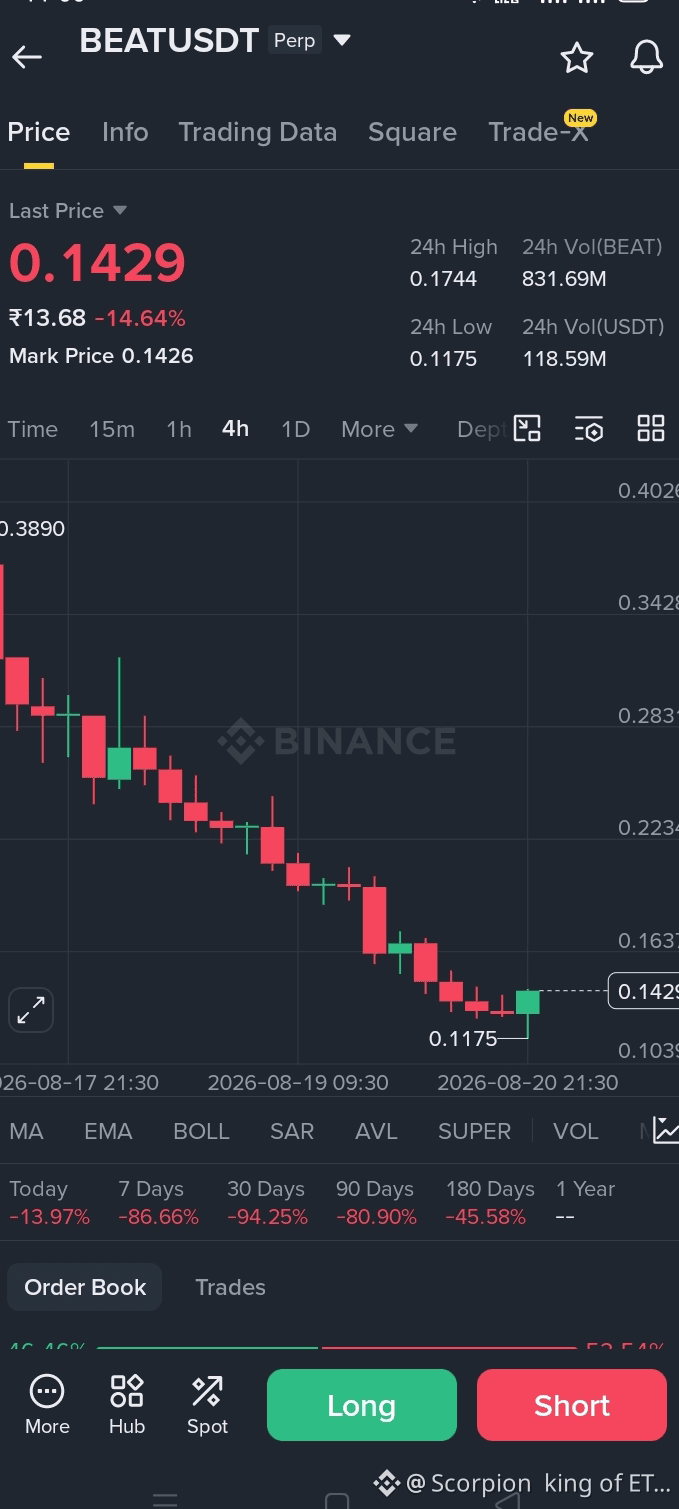The image size is (679, 1509).
Task: Select 15m chart interval
Action: coord(112,429)
